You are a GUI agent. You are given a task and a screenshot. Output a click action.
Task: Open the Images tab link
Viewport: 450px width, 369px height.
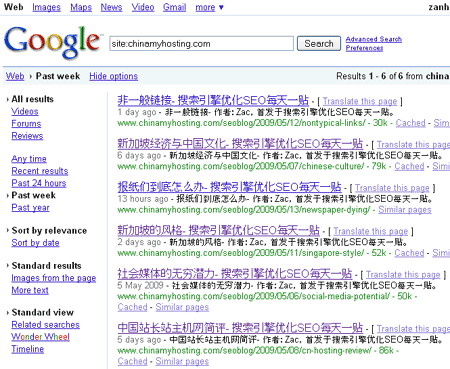46,7
